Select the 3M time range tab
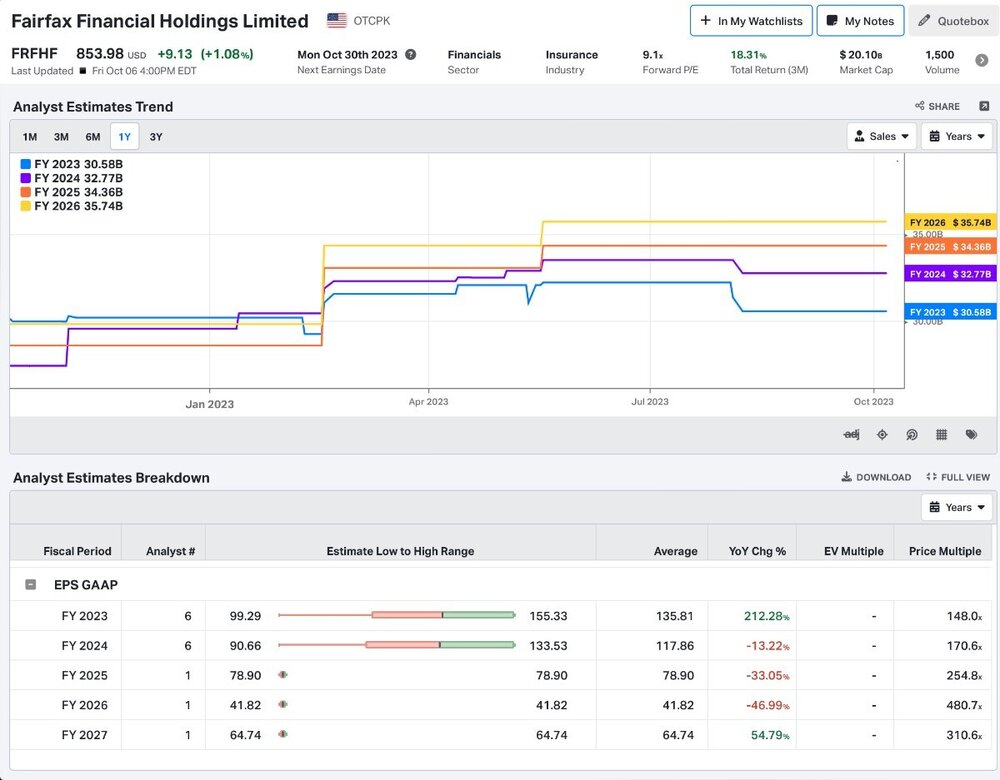Image resolution: width=1000 pixels, height=780 pixels. [61, 136]
